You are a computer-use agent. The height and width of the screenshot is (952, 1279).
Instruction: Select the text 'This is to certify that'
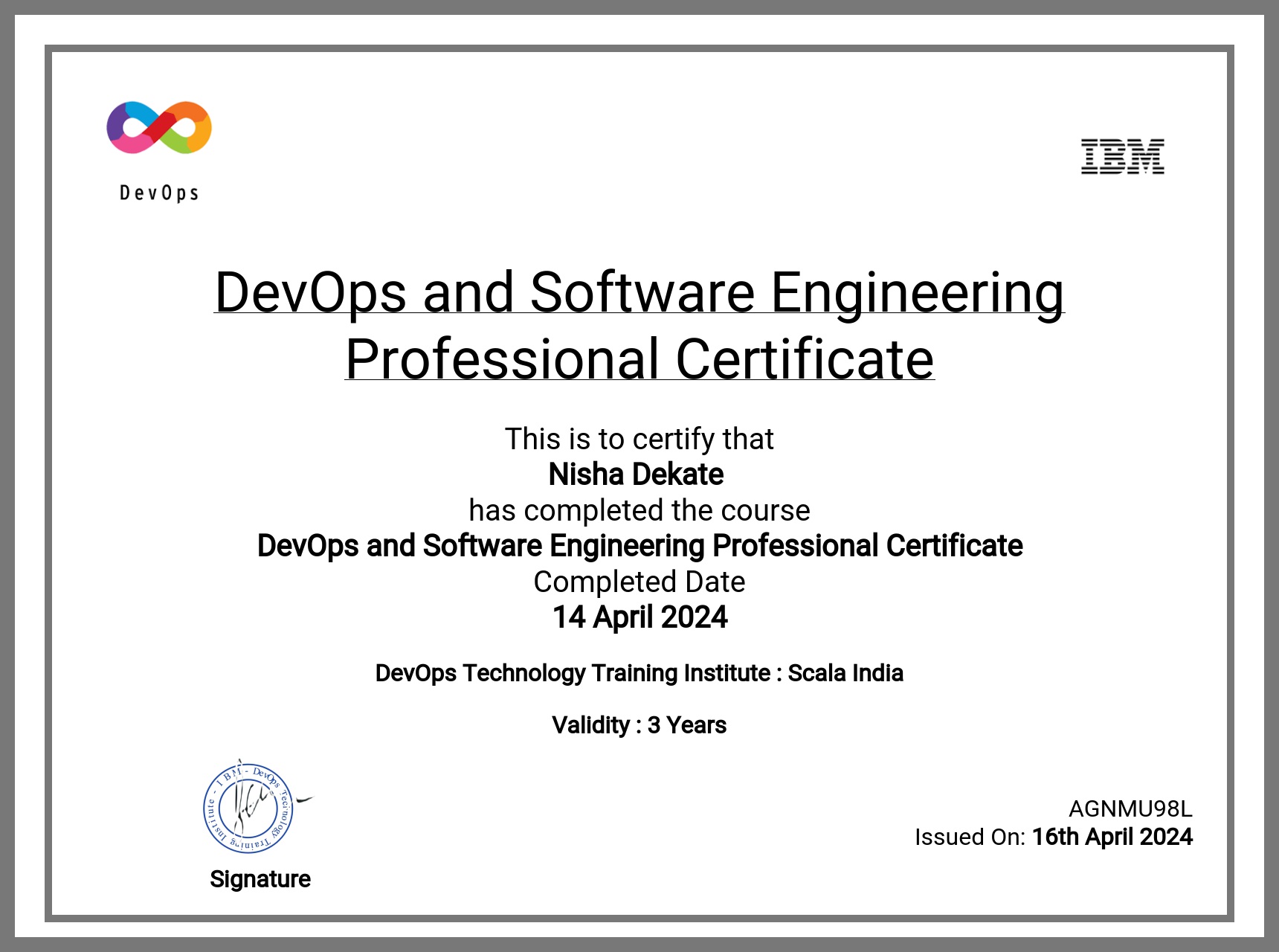click(639, 439)
